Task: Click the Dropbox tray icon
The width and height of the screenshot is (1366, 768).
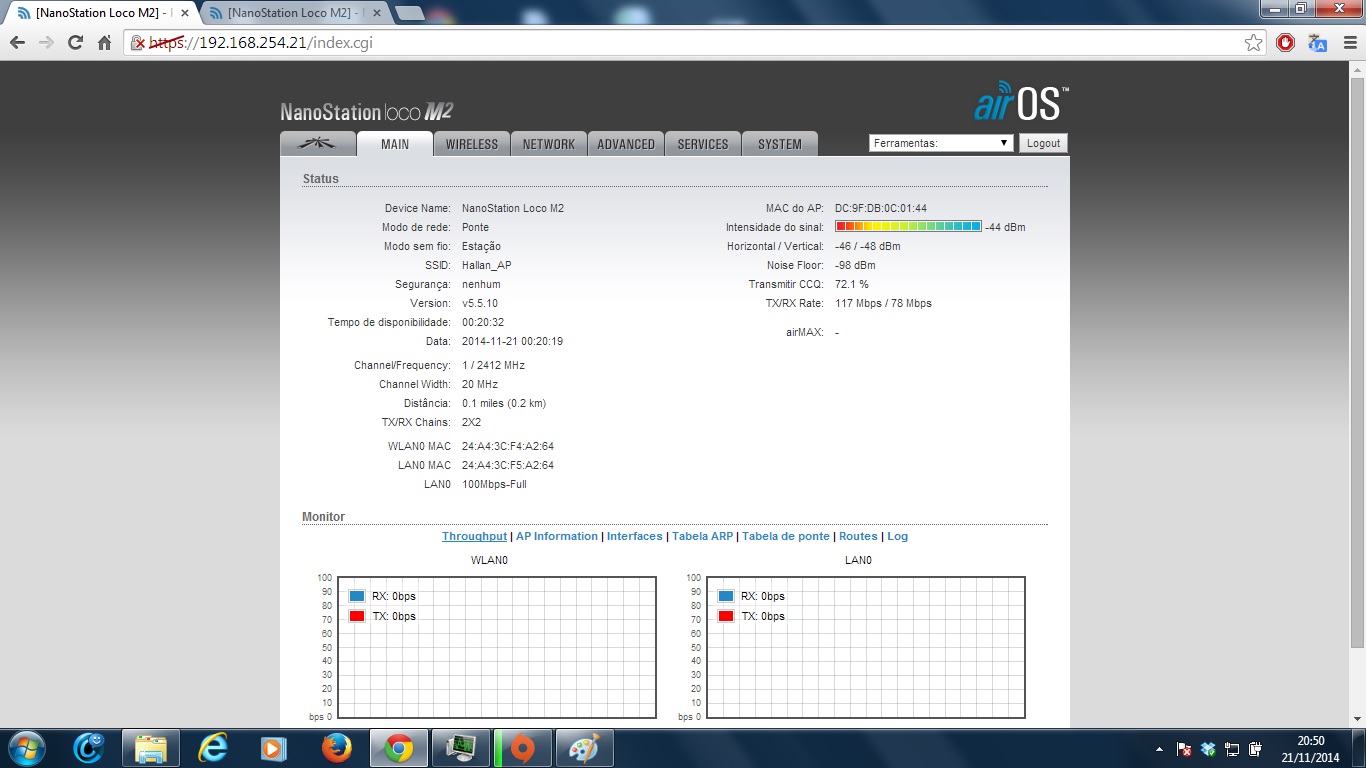Action: click(1208, 749)
